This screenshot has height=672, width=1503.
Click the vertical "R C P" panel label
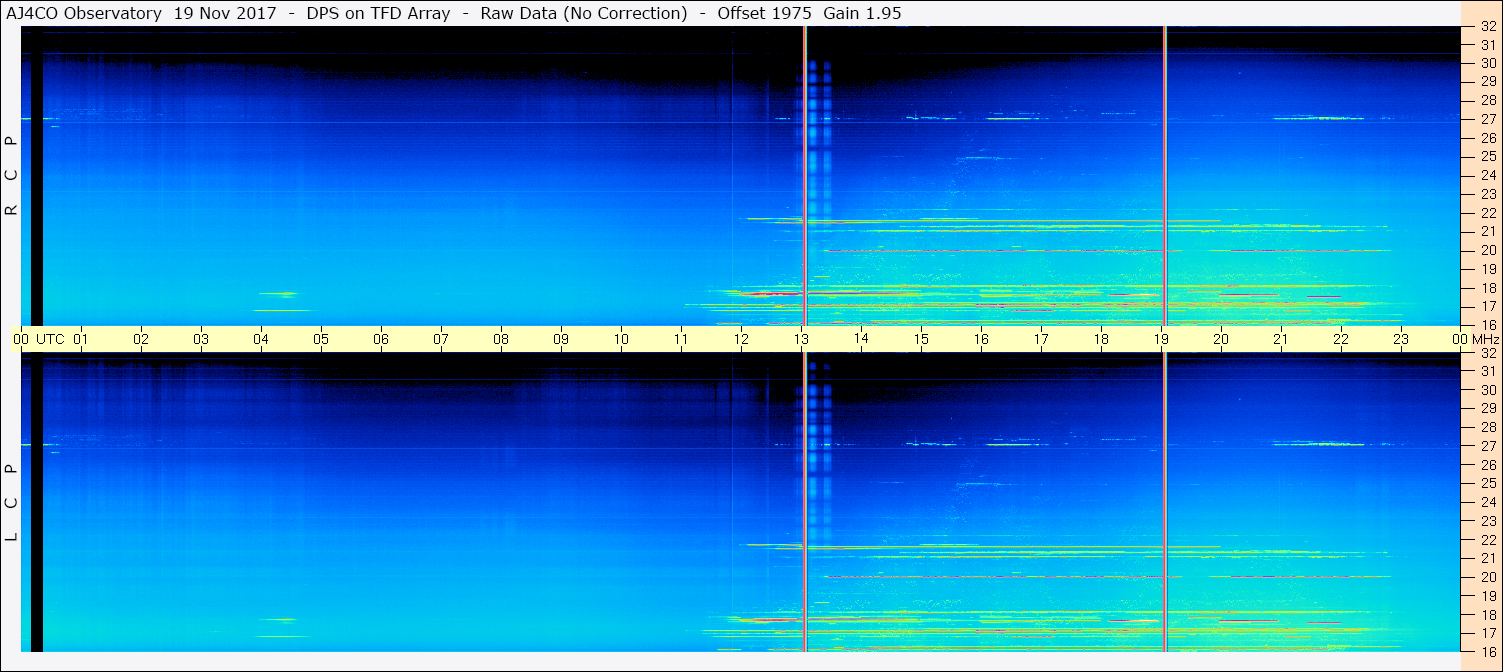coord(12,176)
